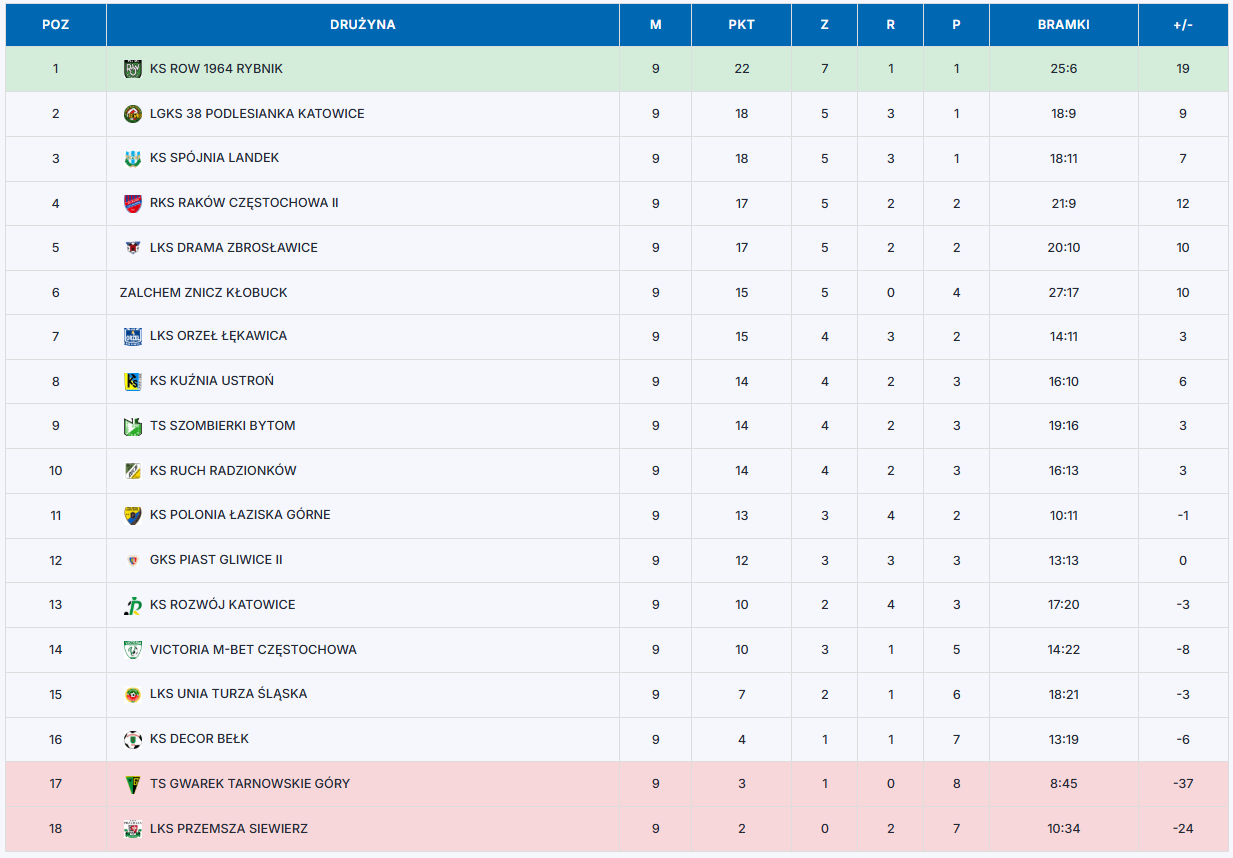Click the Spójnia Landek crest icon
Screen dimensions: 1233x858
[132, 158]
